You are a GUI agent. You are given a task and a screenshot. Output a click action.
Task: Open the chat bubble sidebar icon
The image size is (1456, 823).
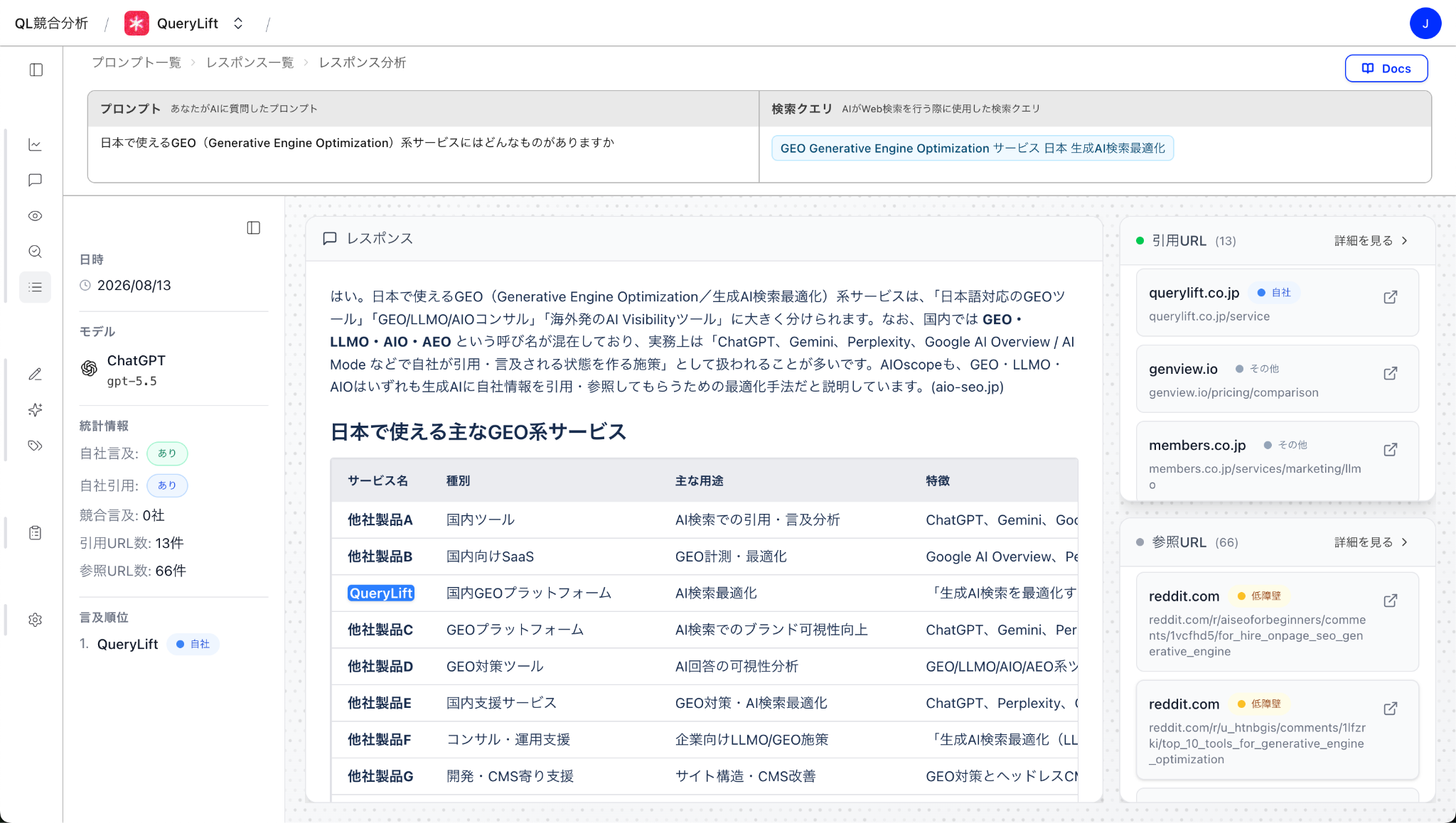35,181
